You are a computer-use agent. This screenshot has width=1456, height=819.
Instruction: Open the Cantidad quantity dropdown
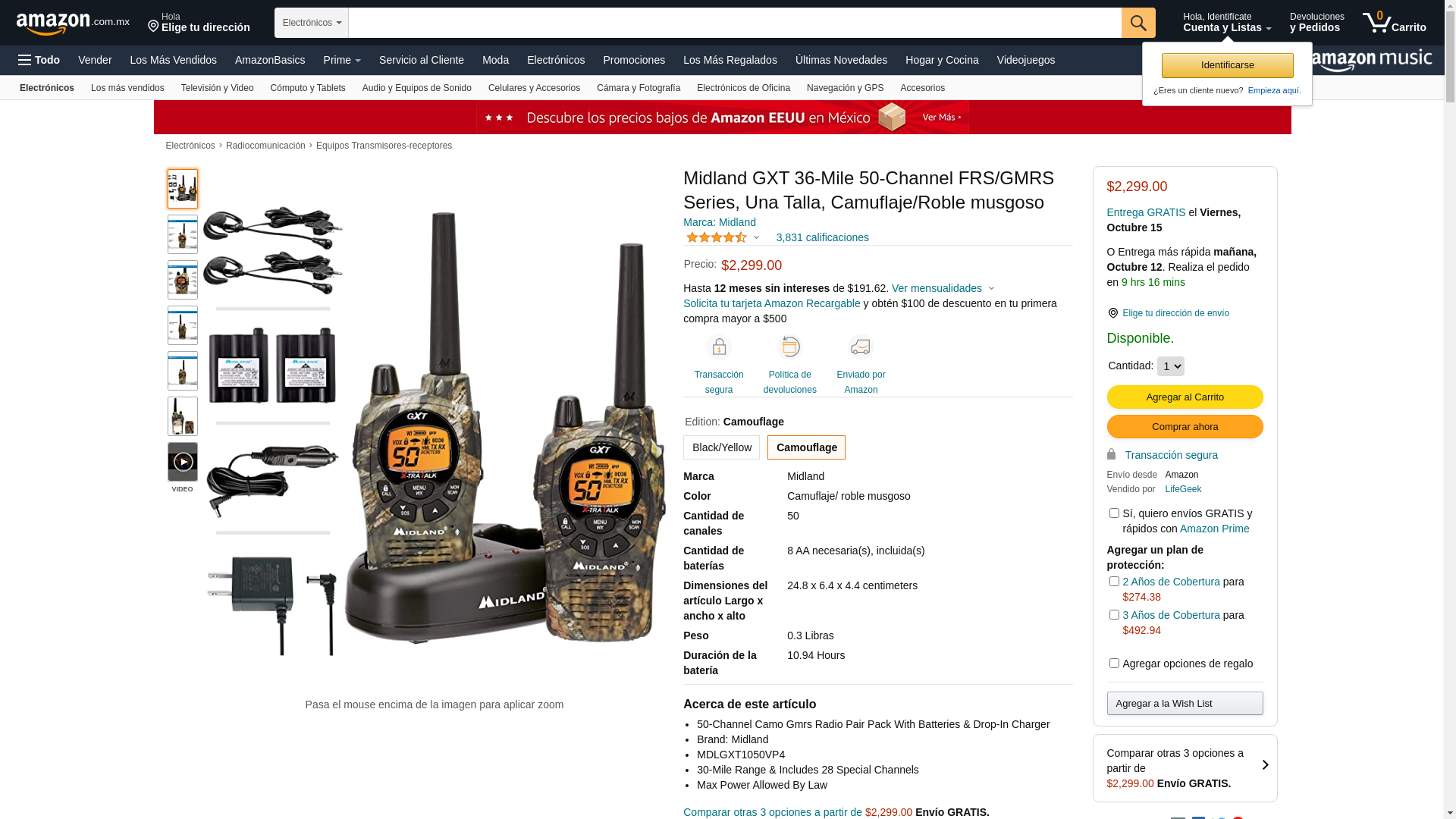(x=1170, y=366)
